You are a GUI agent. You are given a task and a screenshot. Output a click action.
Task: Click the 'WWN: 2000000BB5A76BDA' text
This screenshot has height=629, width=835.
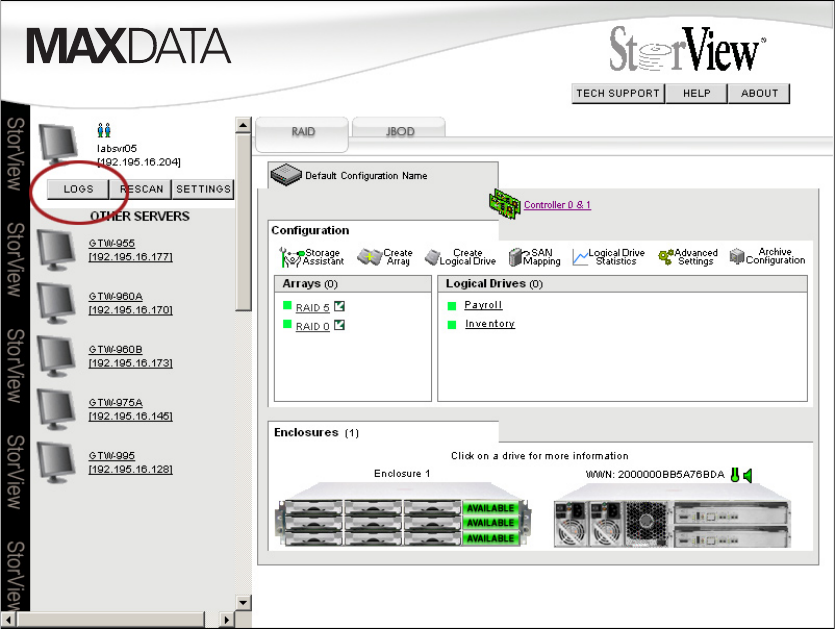(655, 475)
